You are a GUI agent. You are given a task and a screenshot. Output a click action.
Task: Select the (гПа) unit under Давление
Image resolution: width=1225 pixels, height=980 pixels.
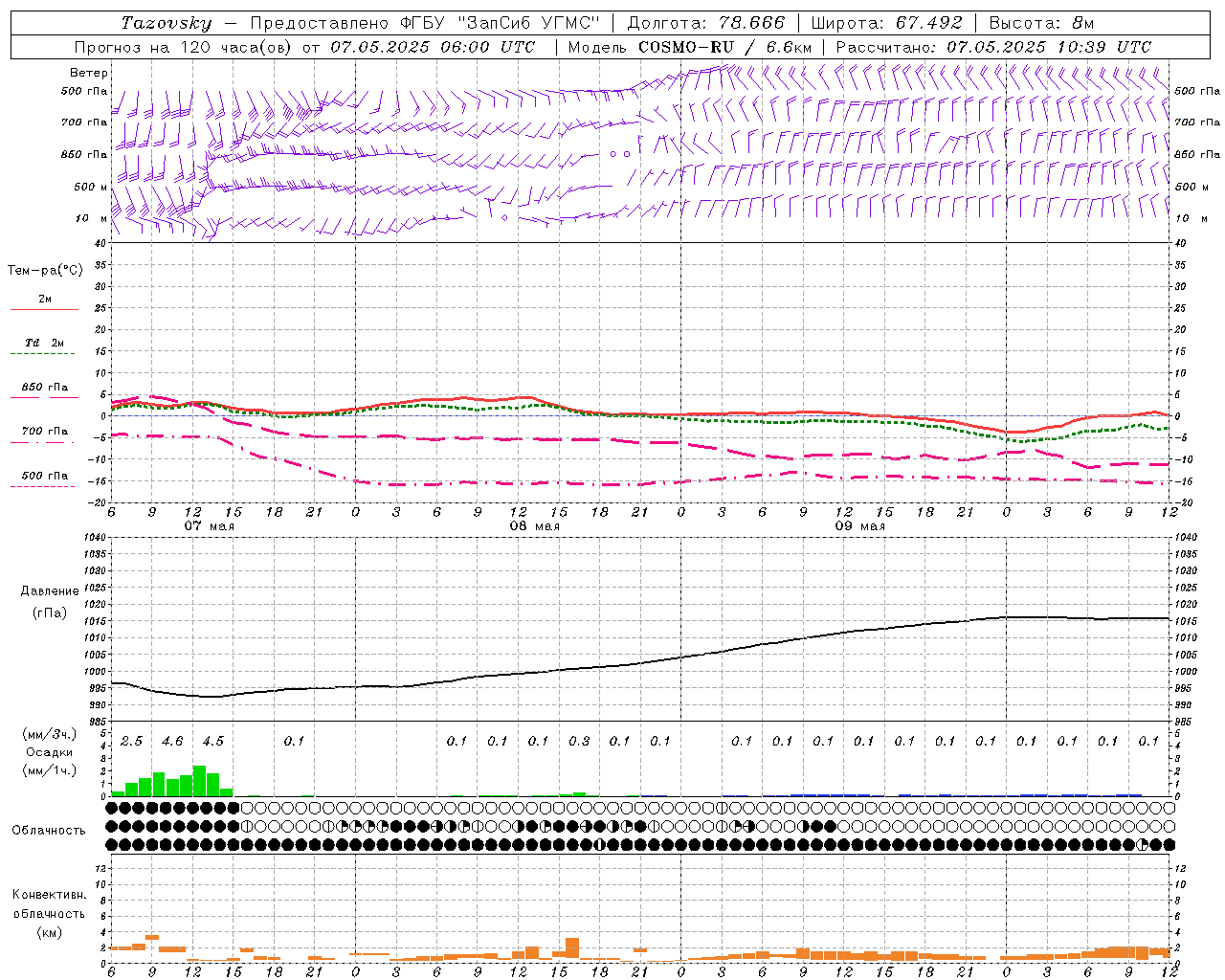(49, 612)
